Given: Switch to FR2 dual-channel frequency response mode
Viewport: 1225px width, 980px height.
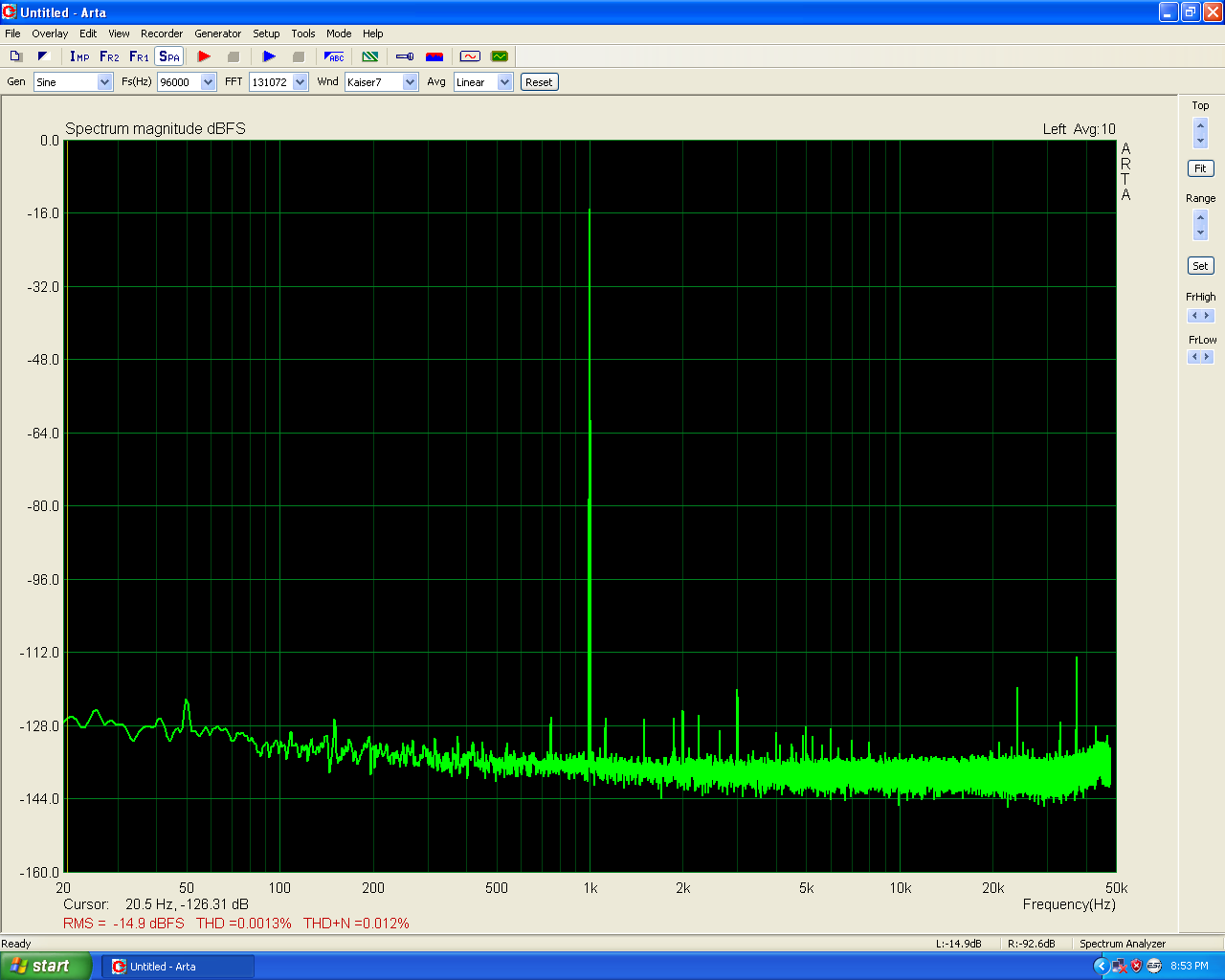Looking at the screenshot, I should 109,56.
